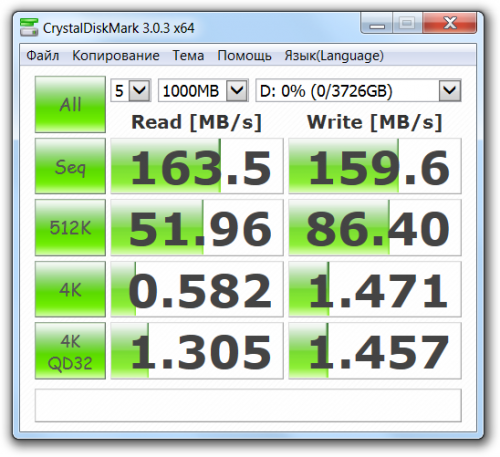Expand the D: drive selection dropdown
Viewport: 500px width, 457px height.
358,90
